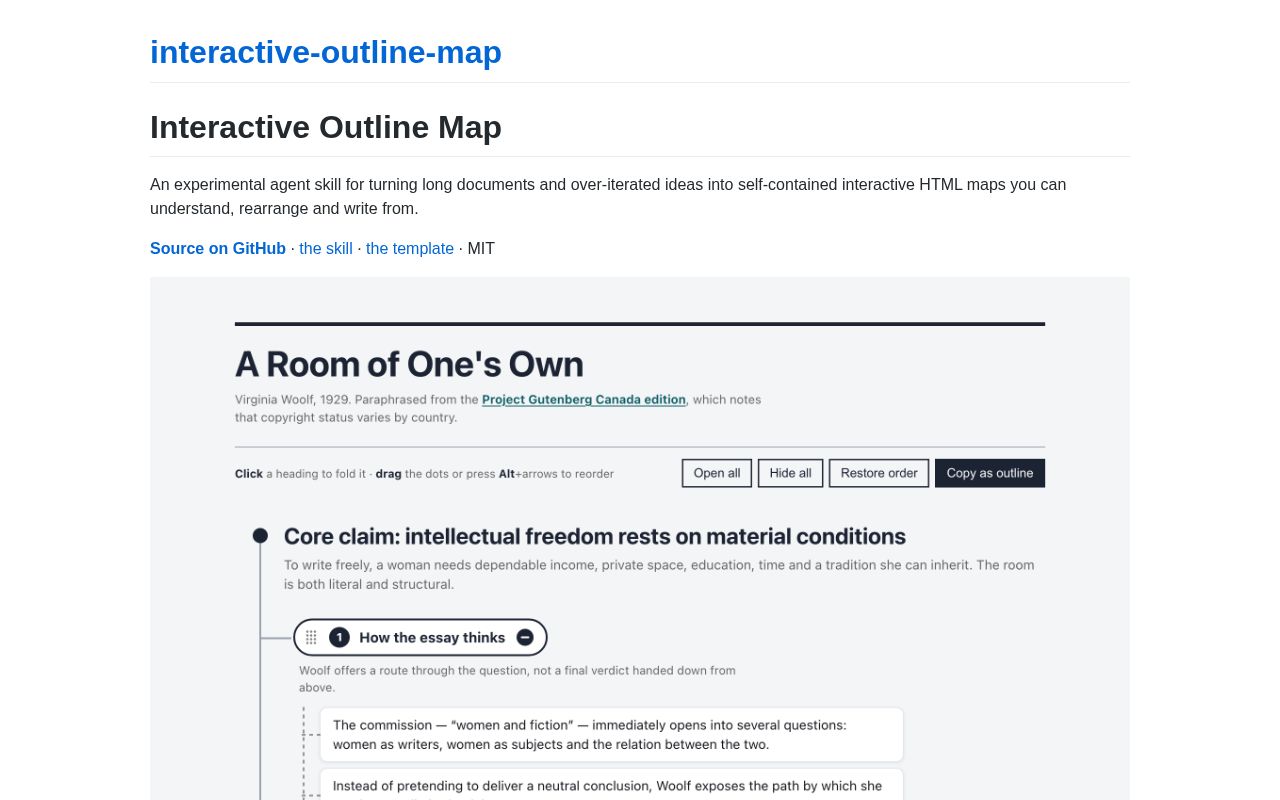Click the Copy as outline button
1280x800 pixels.
[990, 473]
